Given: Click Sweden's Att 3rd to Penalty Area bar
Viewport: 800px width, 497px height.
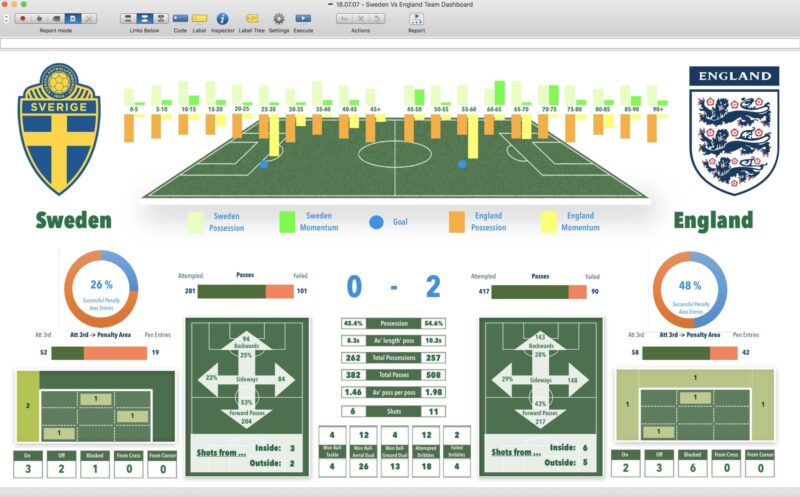Looking at the screenshot, I should click(x=99, y=353).
